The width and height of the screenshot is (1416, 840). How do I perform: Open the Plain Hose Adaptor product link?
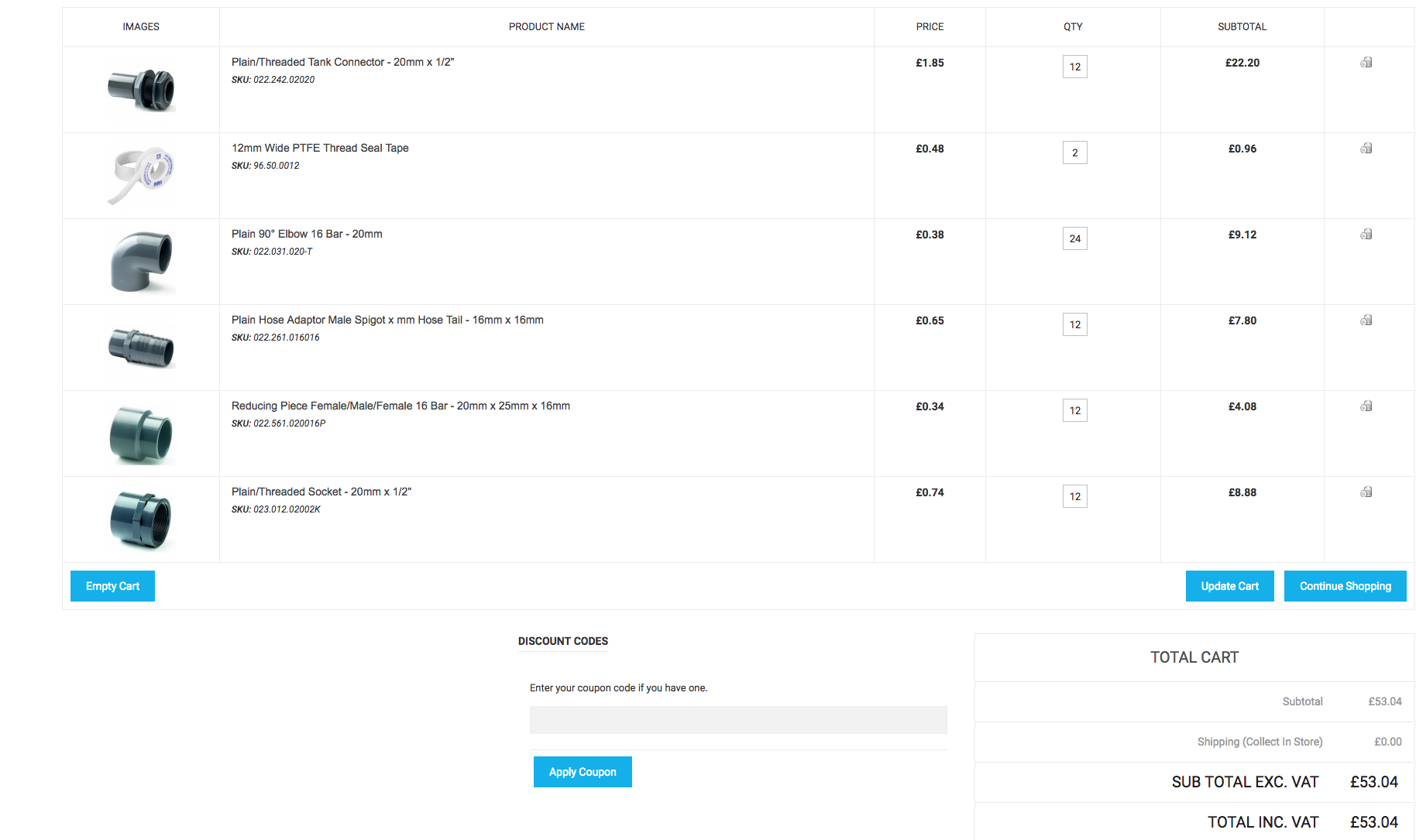coord(387,320)
